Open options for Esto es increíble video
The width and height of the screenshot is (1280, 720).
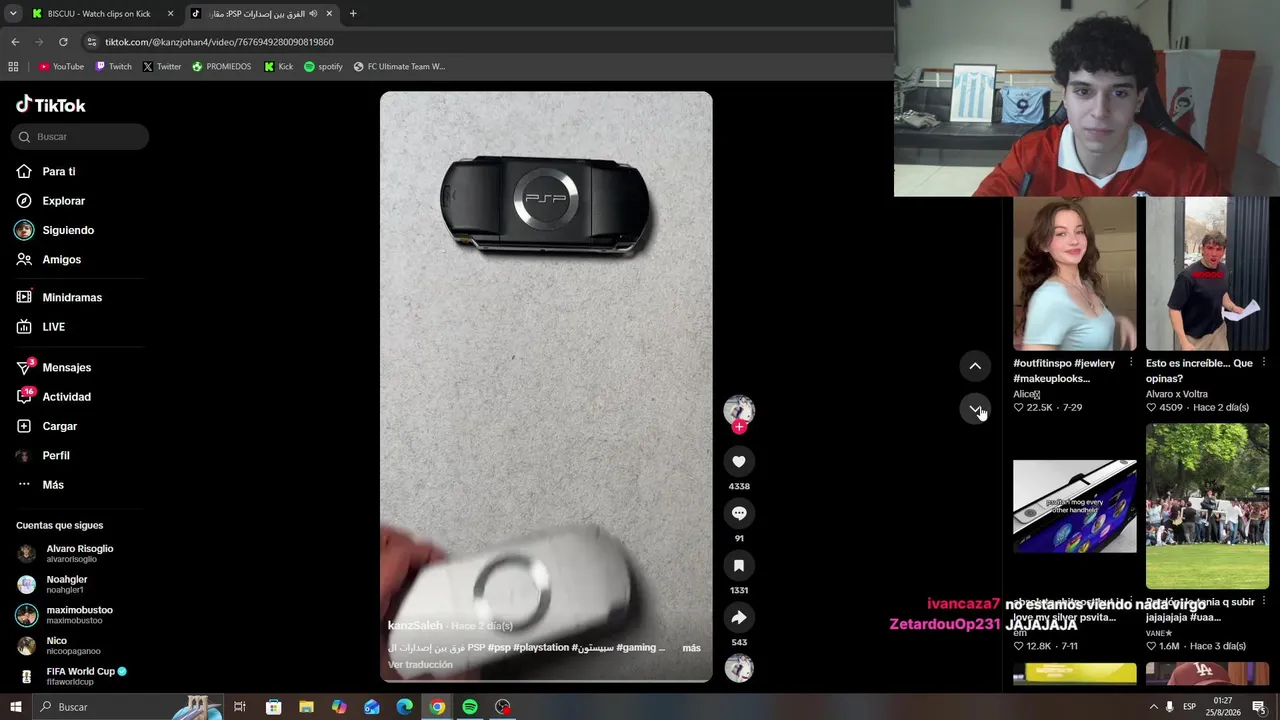1264,362
